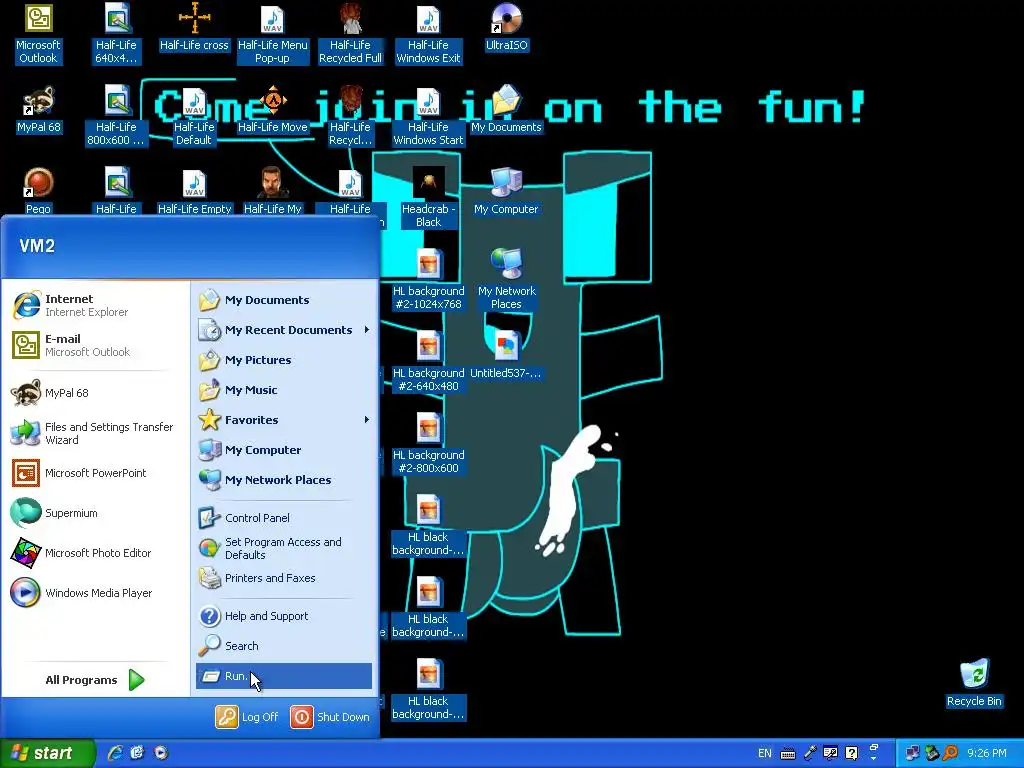Open E-mail Microsoft Outlook in Start menu
The height and width of the screenshot is (768, 1024).
point(95,345)
